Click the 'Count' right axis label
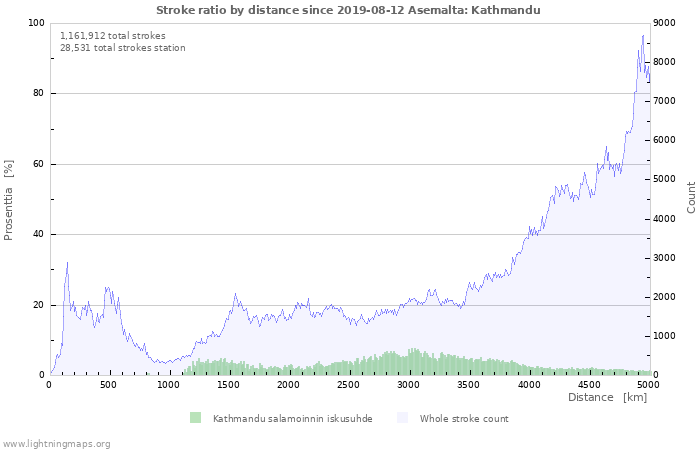This screenshot has height=450, width=700. tap(691, 197)
